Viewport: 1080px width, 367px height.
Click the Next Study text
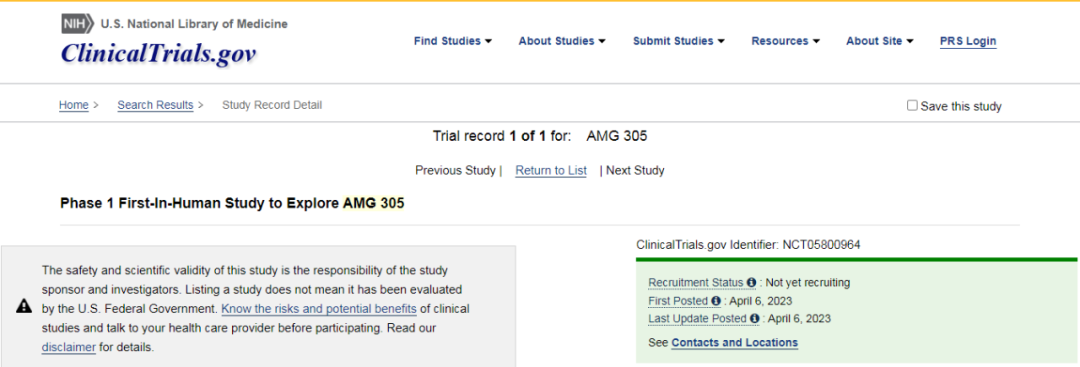click(x=635, y=170)
